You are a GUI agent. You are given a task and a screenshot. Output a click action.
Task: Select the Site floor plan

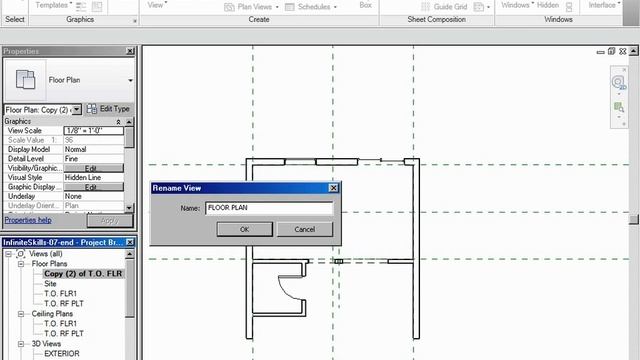(50, 284)
